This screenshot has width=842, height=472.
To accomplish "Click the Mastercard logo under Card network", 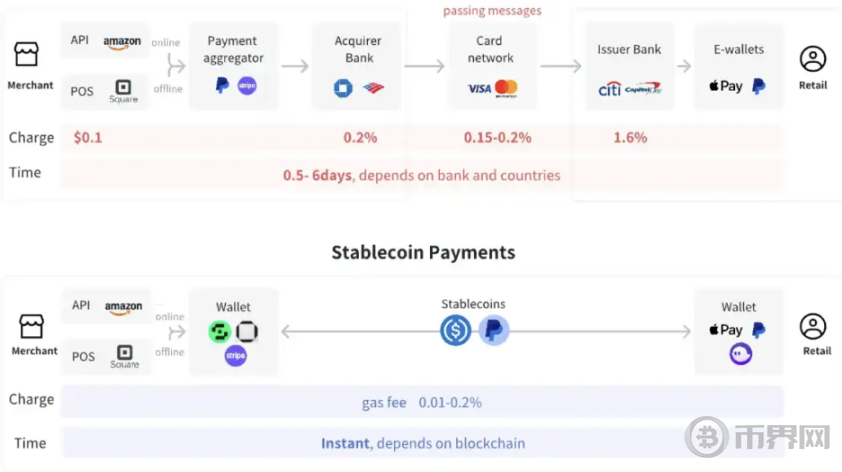I will pyautogui.click(x=506, y=88).
